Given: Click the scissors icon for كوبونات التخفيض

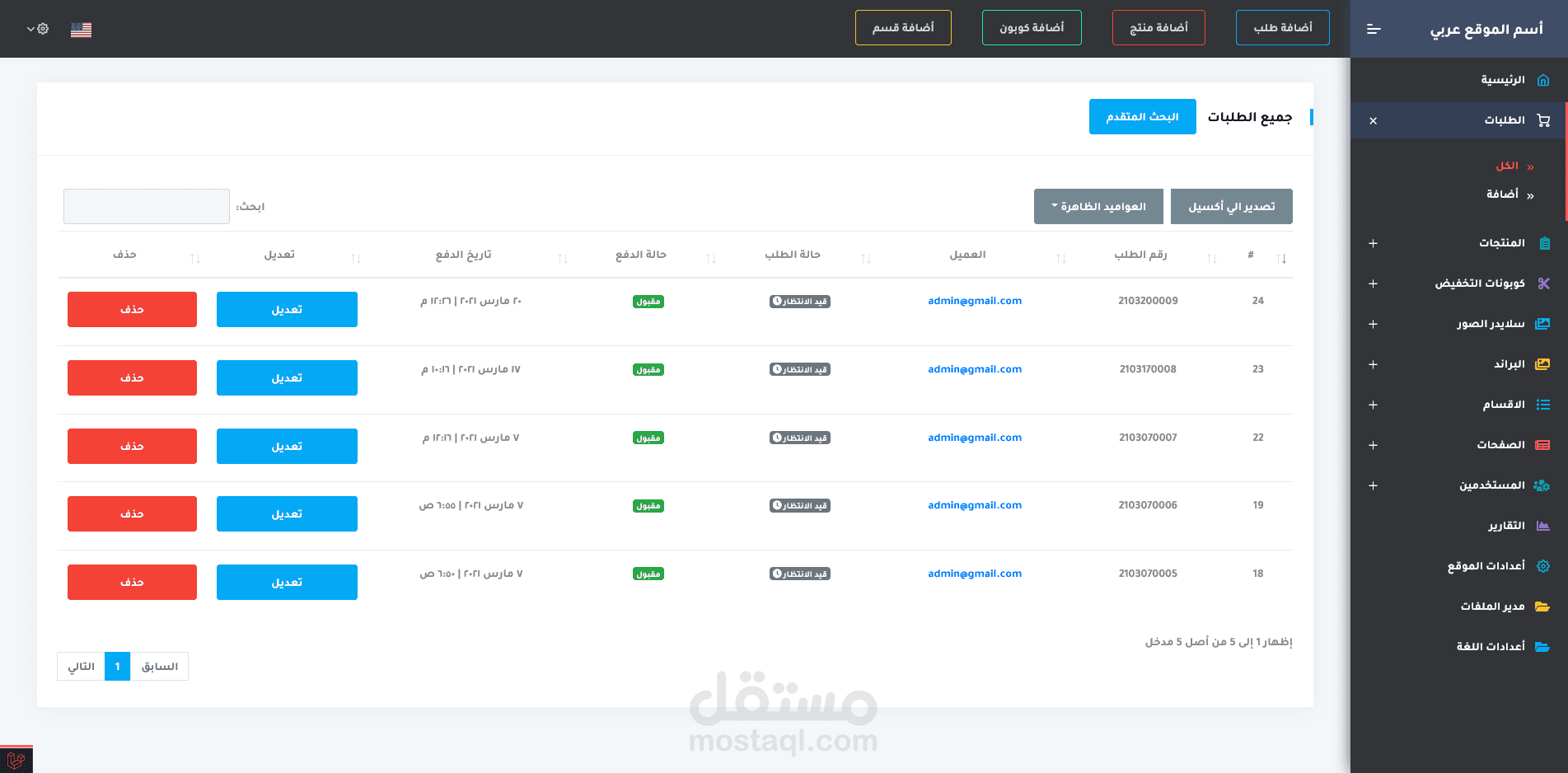Looking at the screenshot, I should (1543, 283).
